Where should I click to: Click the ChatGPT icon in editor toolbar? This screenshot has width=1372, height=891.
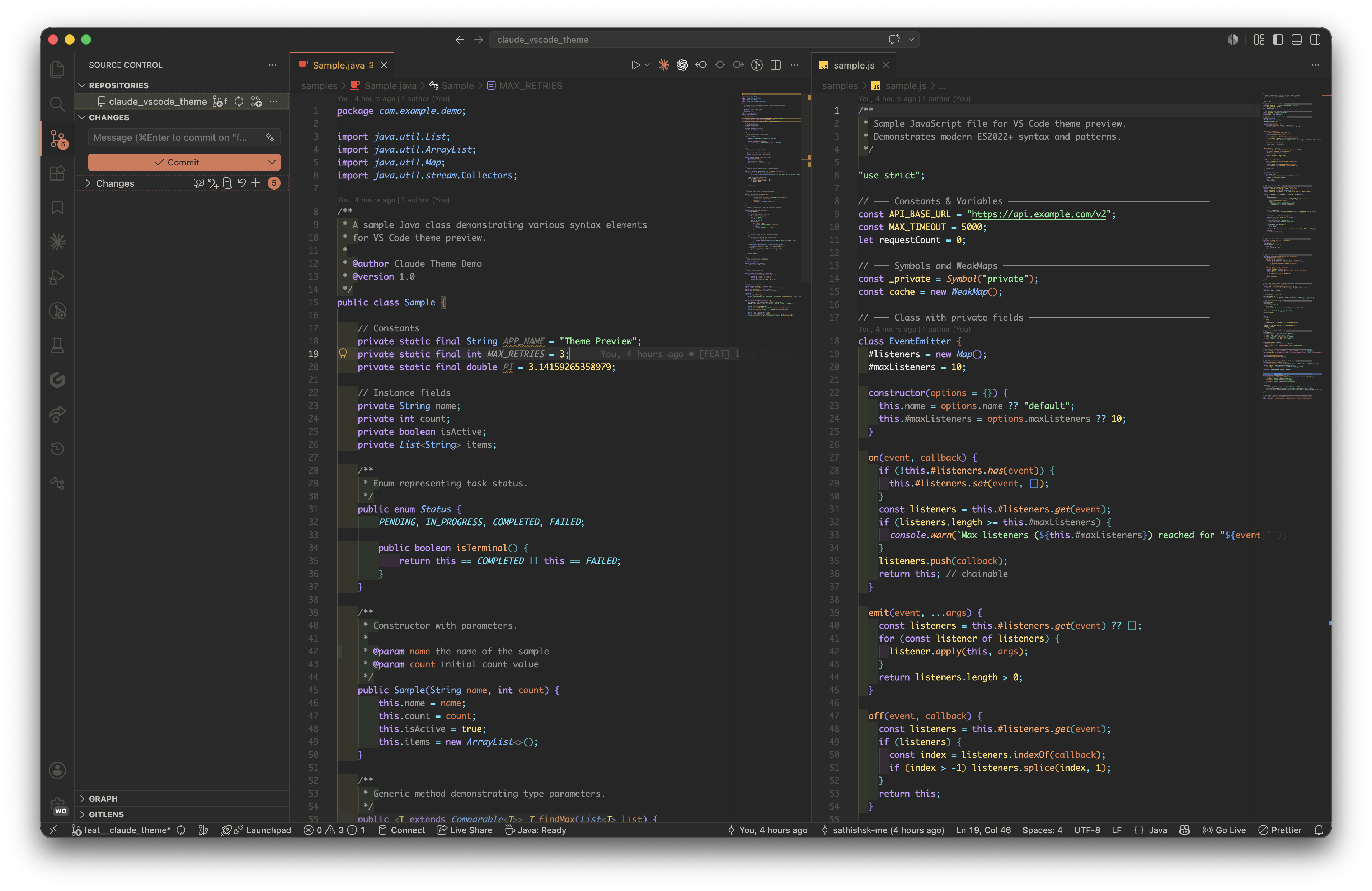coord(682,65)
